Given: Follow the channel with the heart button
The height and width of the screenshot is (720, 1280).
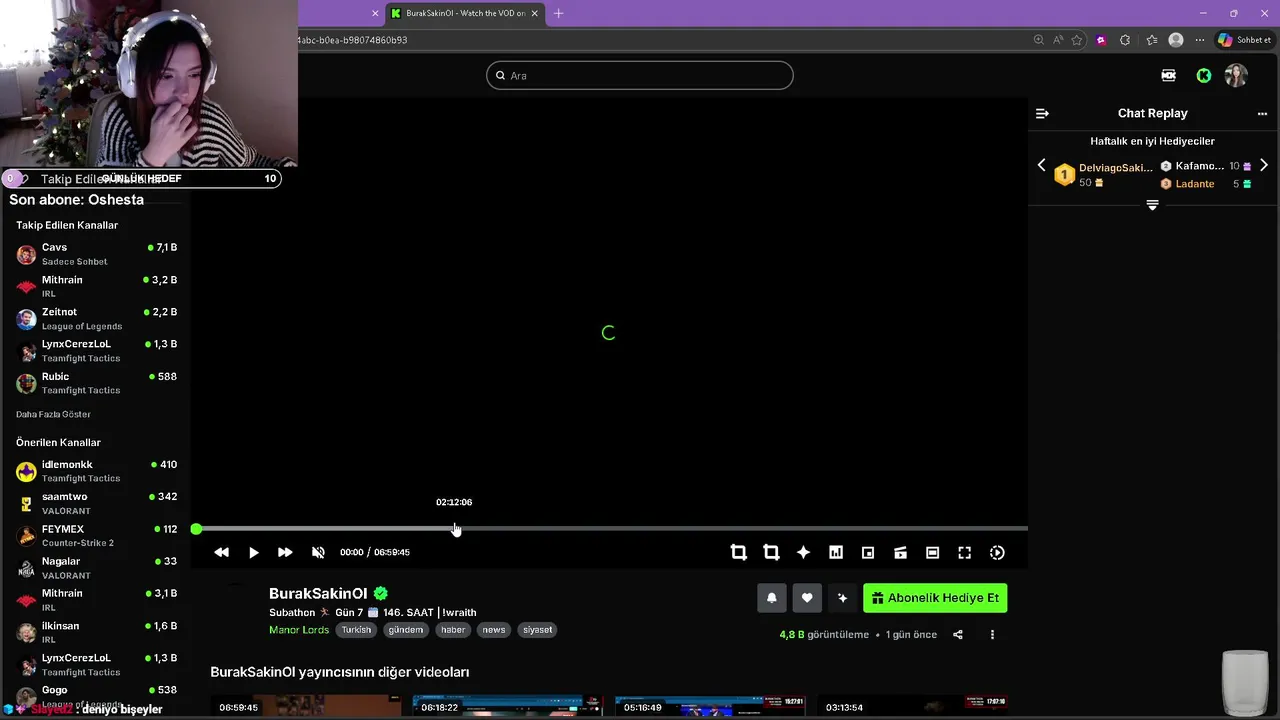Looking at the screenshot, I should pos(807,598).
